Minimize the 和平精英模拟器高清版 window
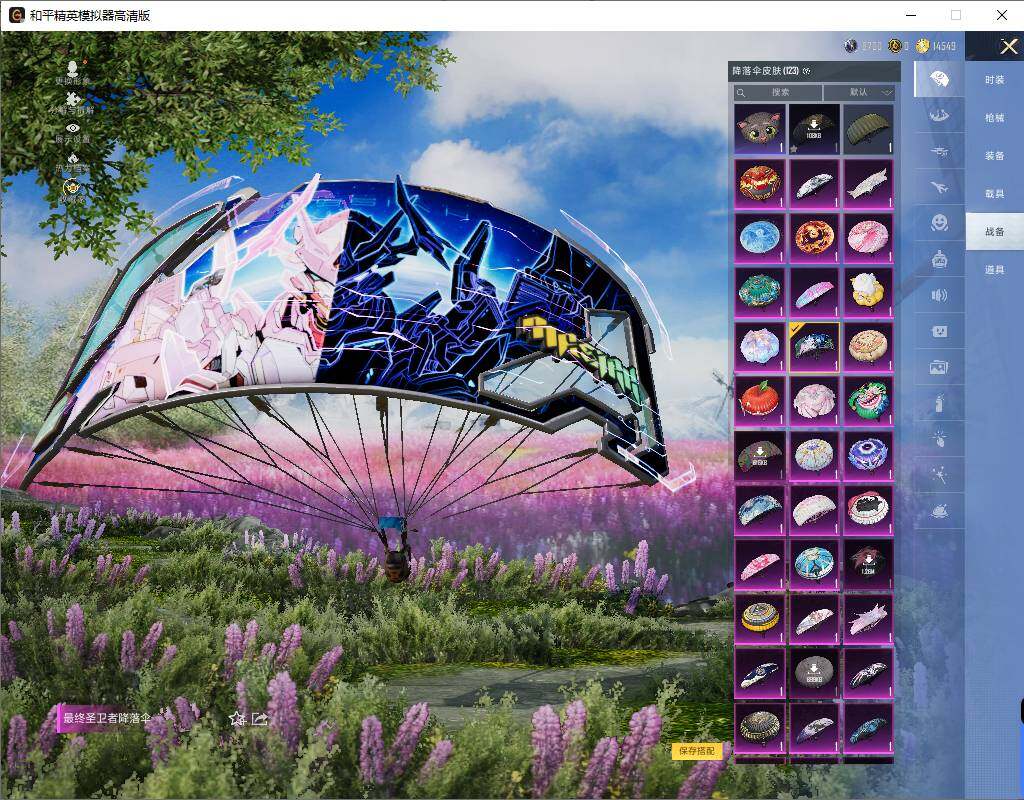1024x800 pixels. (x=912, y=15)
